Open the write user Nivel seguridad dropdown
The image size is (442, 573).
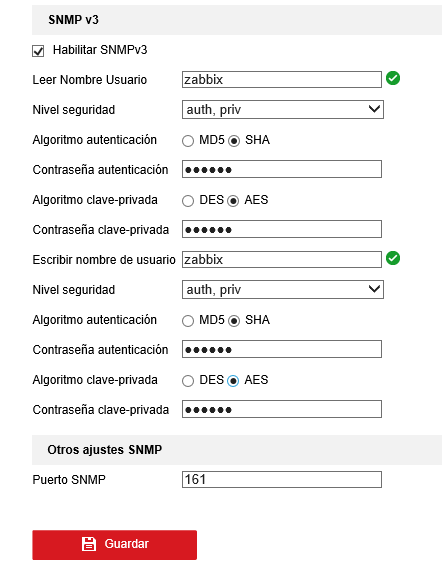point(283,290)
